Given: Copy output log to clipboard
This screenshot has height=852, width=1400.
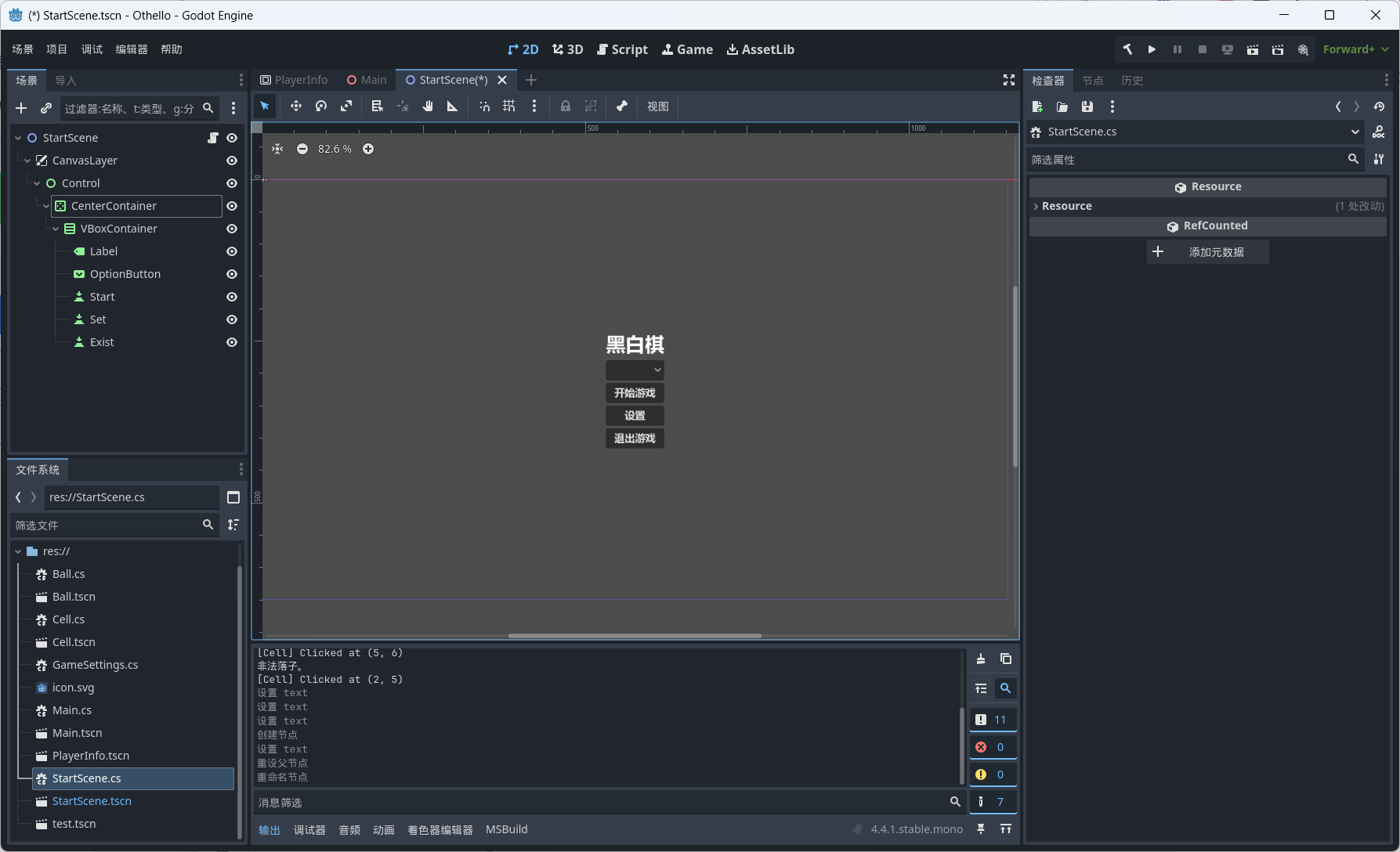Looking at the screenshot, I should tap(1006, 659).
